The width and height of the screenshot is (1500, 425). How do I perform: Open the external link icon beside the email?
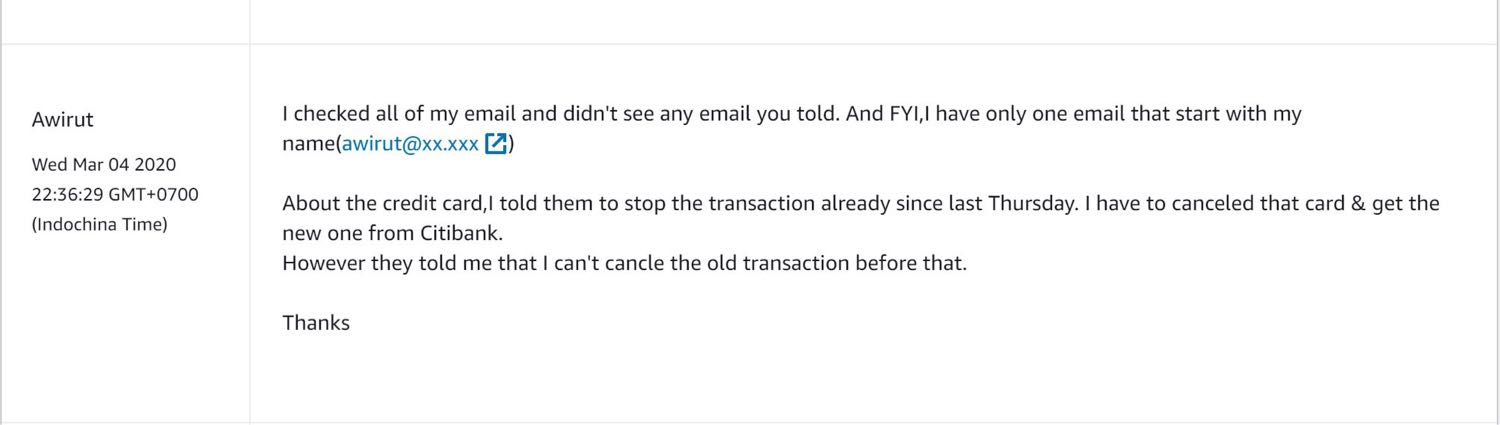coord(496,144)
